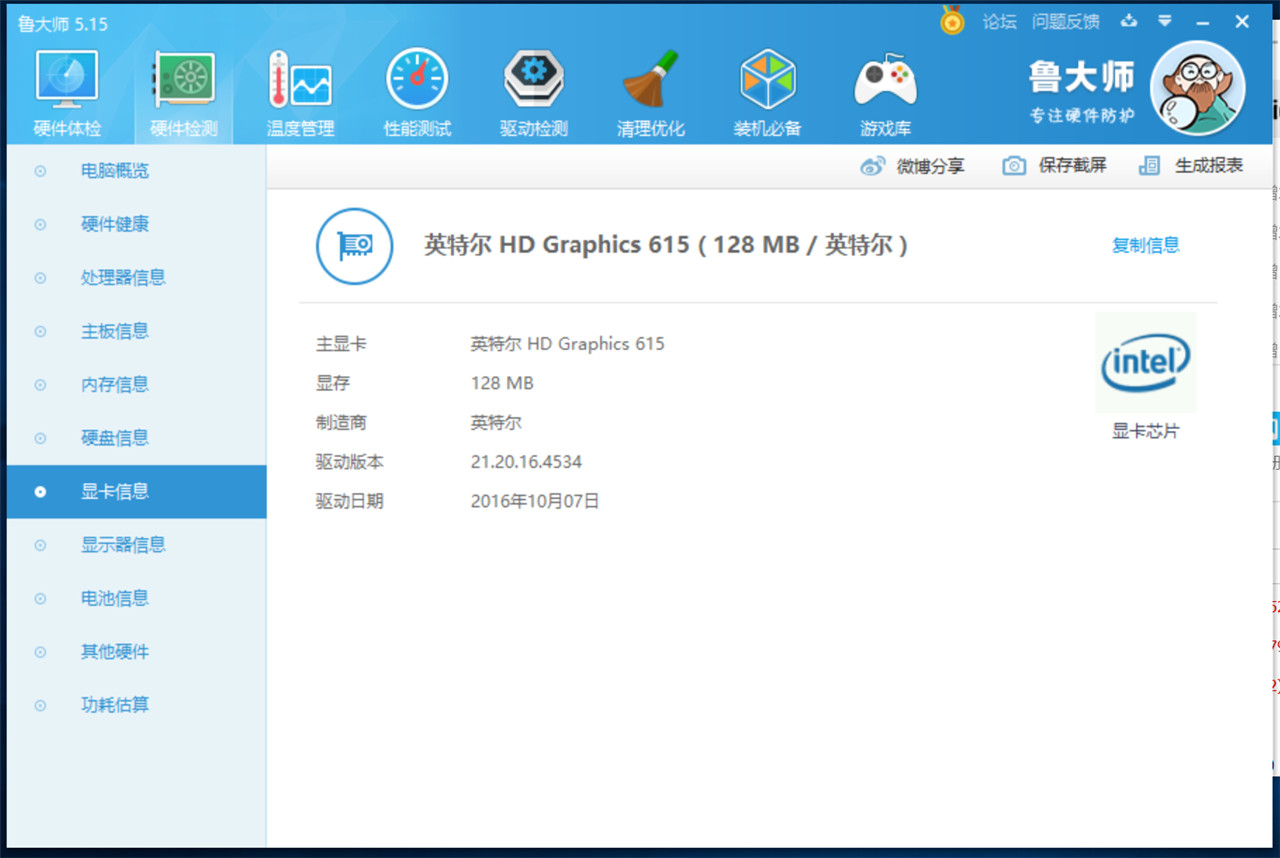This screenshot has height=858, width=1280.
Task: Select 电脑概览 in the sidebar
Action: [137, 171]
